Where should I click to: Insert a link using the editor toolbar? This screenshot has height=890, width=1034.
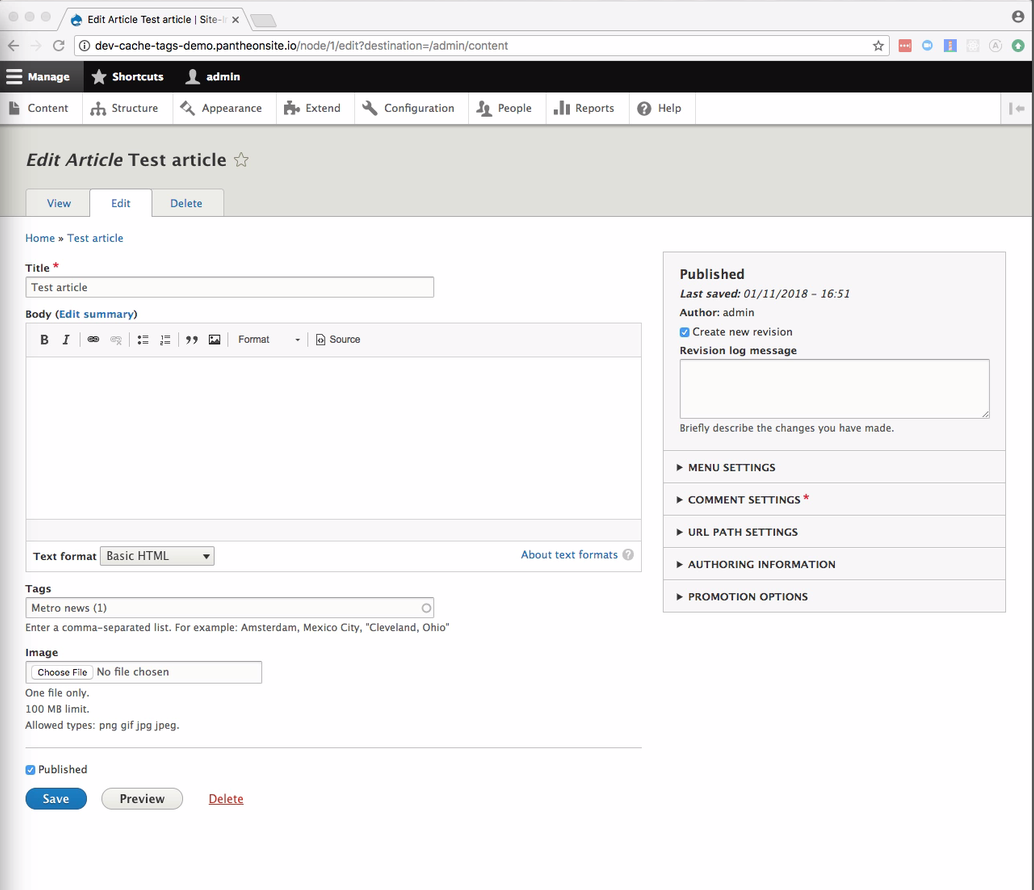point(92,339)
